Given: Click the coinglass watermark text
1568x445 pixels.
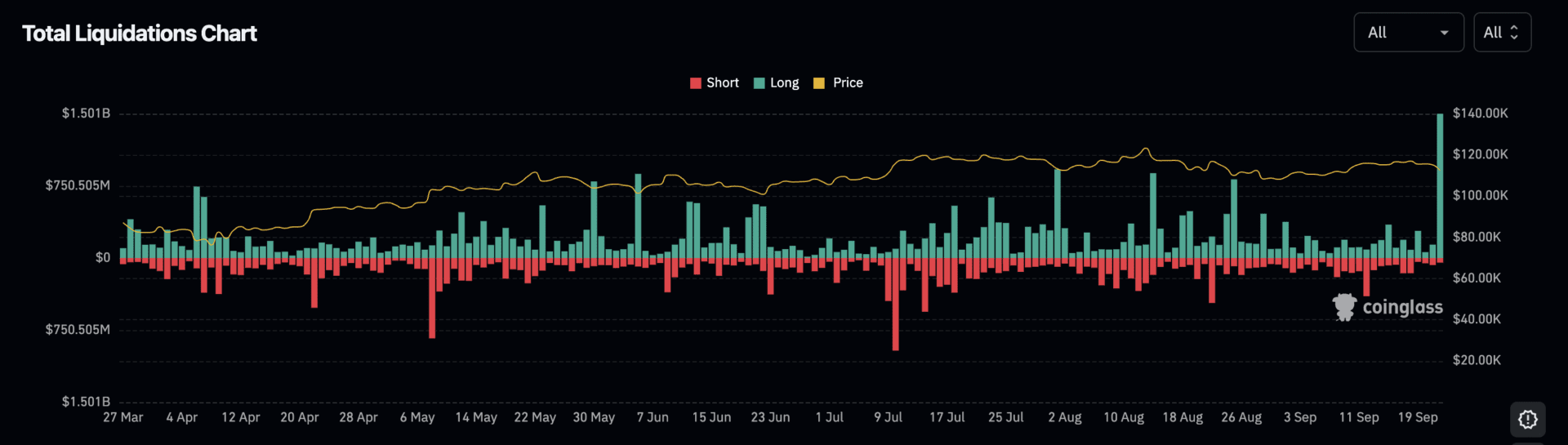Looking at the screenshot, I should coord(1402,307).
